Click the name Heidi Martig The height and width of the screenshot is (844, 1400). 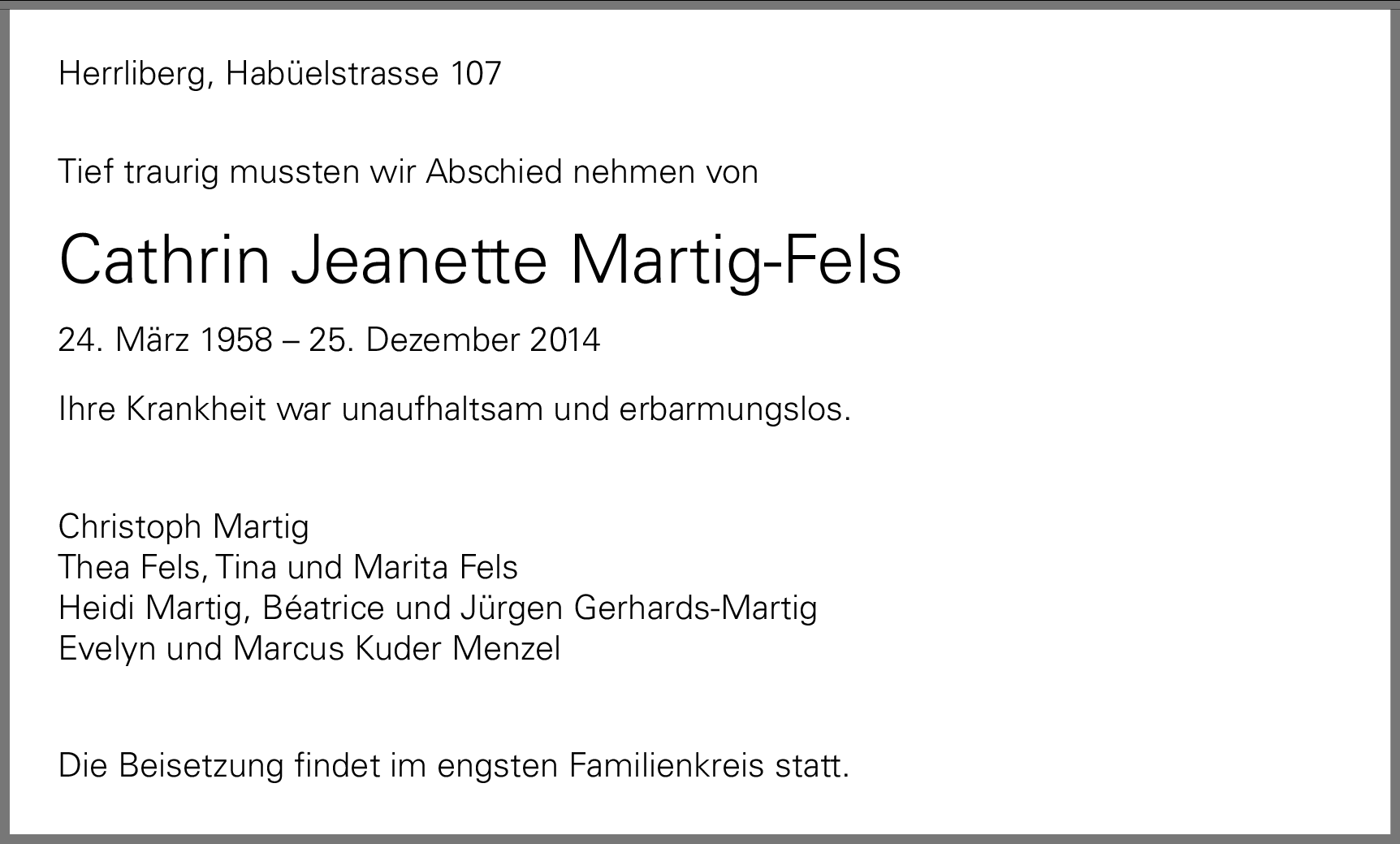pos(150,608)
